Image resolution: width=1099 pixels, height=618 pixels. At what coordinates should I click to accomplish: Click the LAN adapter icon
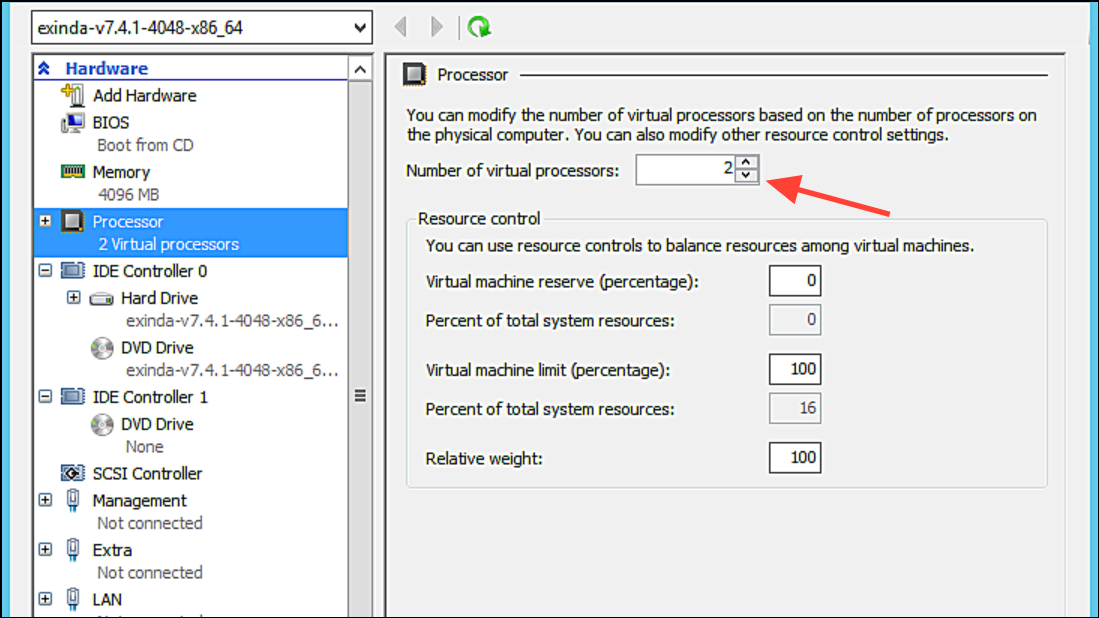click(73, 600)
